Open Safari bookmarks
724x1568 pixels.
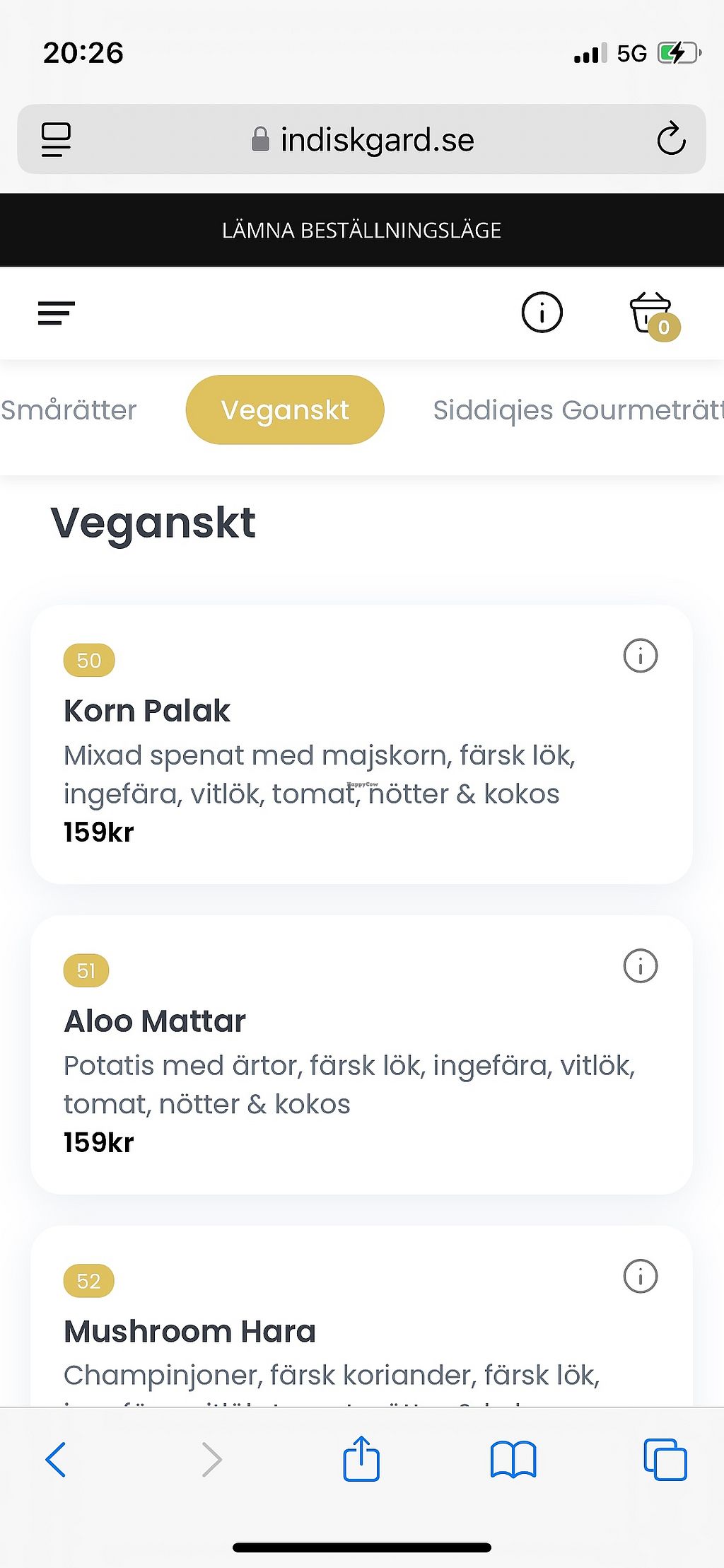[513, 1460]
